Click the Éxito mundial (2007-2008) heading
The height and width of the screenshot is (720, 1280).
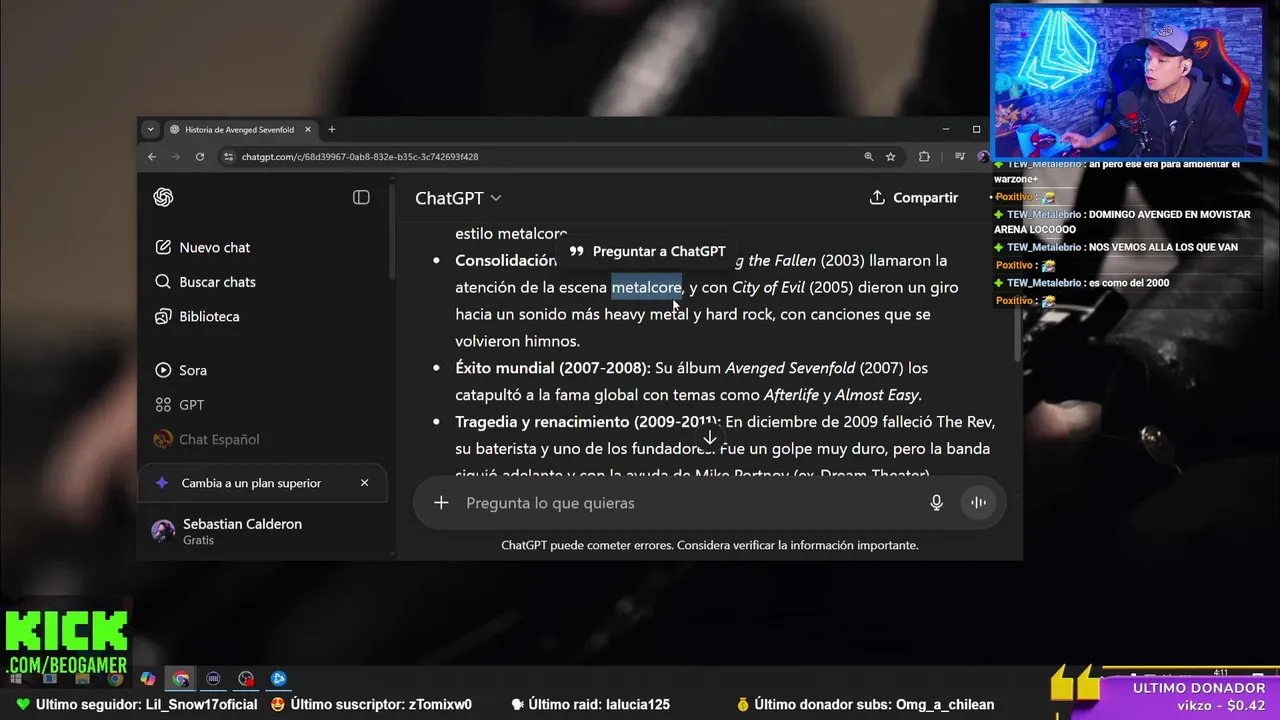(553, 368)
